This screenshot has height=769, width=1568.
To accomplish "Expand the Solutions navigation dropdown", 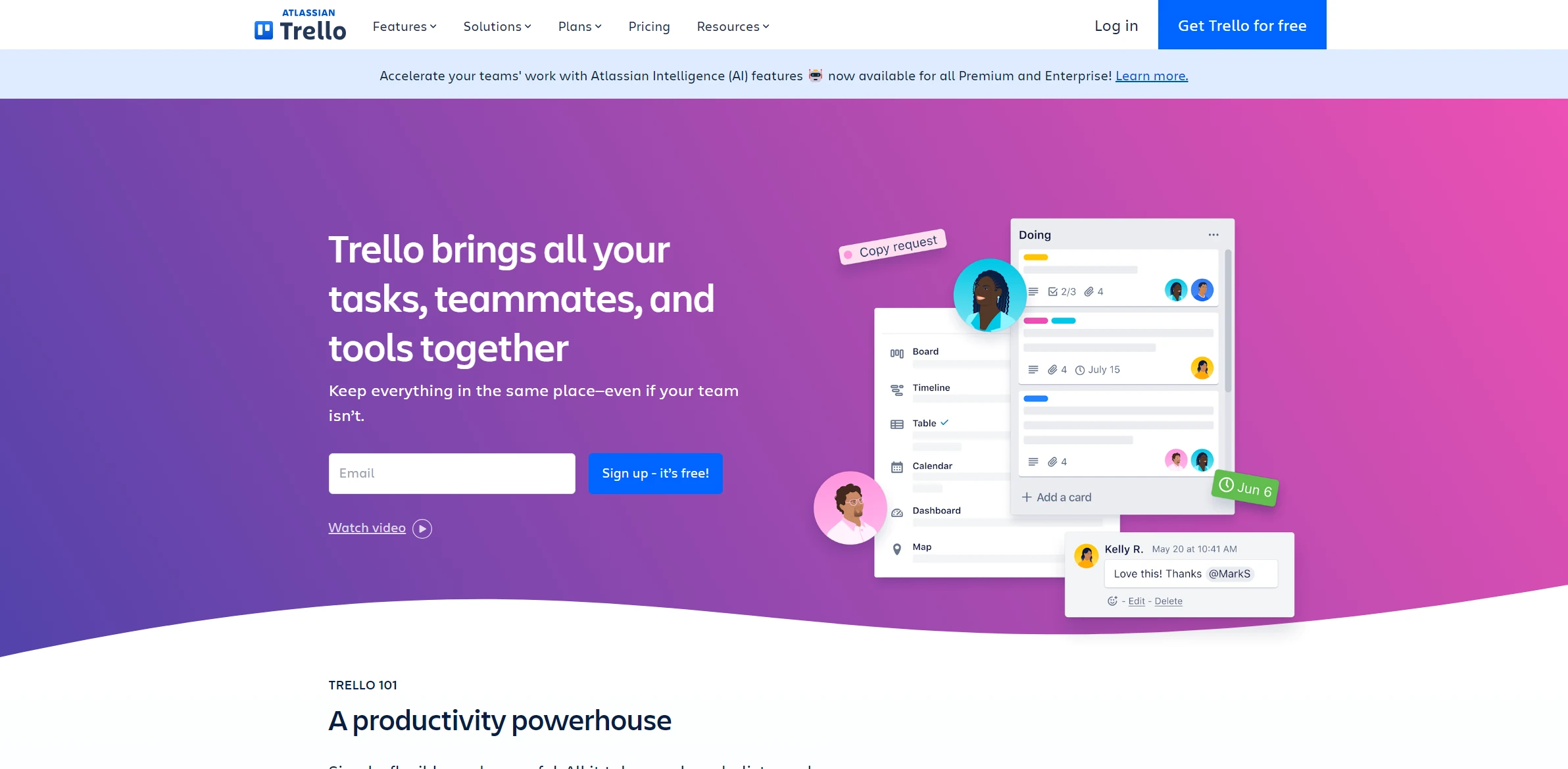I will [497, 25].
